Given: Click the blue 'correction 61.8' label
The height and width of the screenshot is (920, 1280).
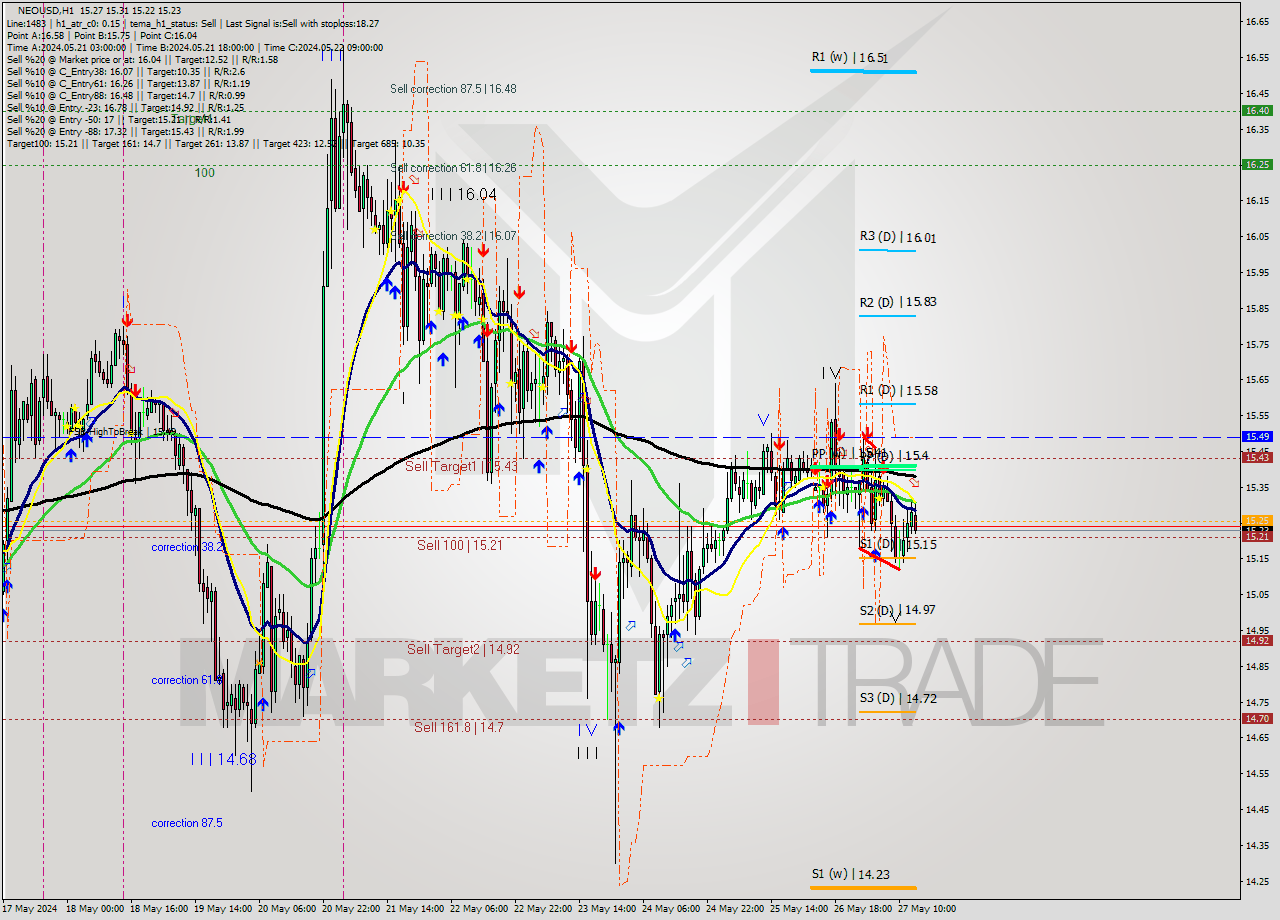Looking at the screenshot, I should click(x=187, y=680).
